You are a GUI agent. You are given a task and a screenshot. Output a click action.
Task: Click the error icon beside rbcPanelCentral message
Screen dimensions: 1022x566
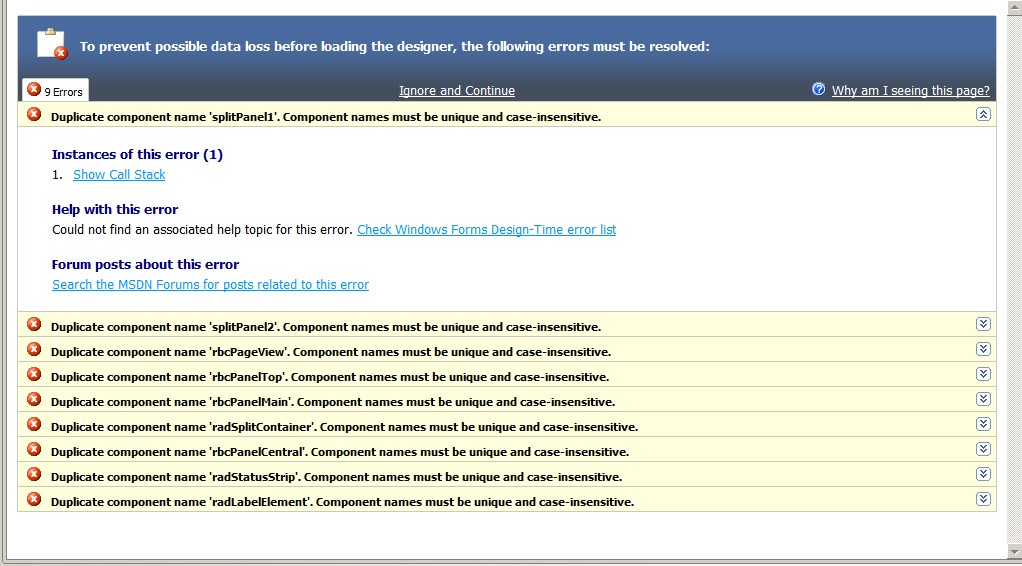(34, 450)
